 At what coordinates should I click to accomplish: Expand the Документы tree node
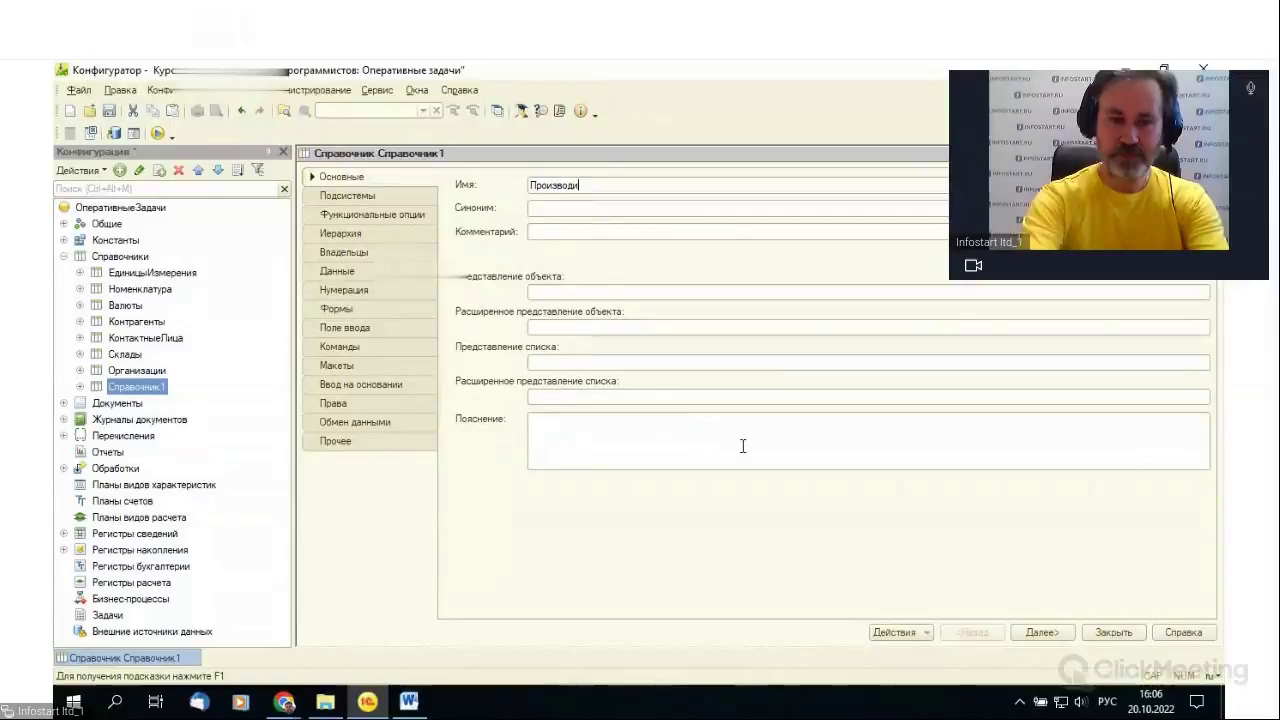click(x=64, y=403)
